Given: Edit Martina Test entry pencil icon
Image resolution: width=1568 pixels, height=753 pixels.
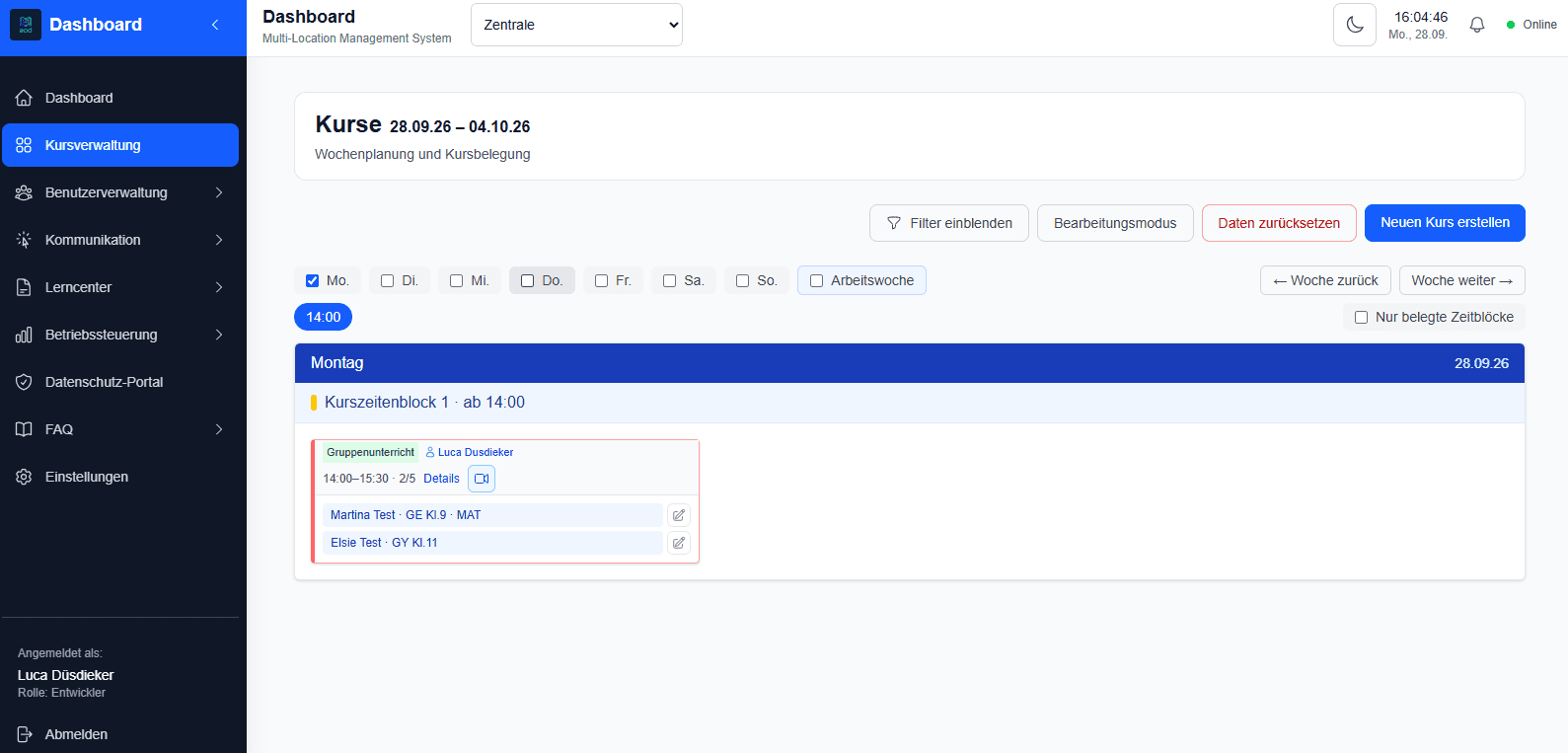Looking at the screenshot, I should coord(679,515).
